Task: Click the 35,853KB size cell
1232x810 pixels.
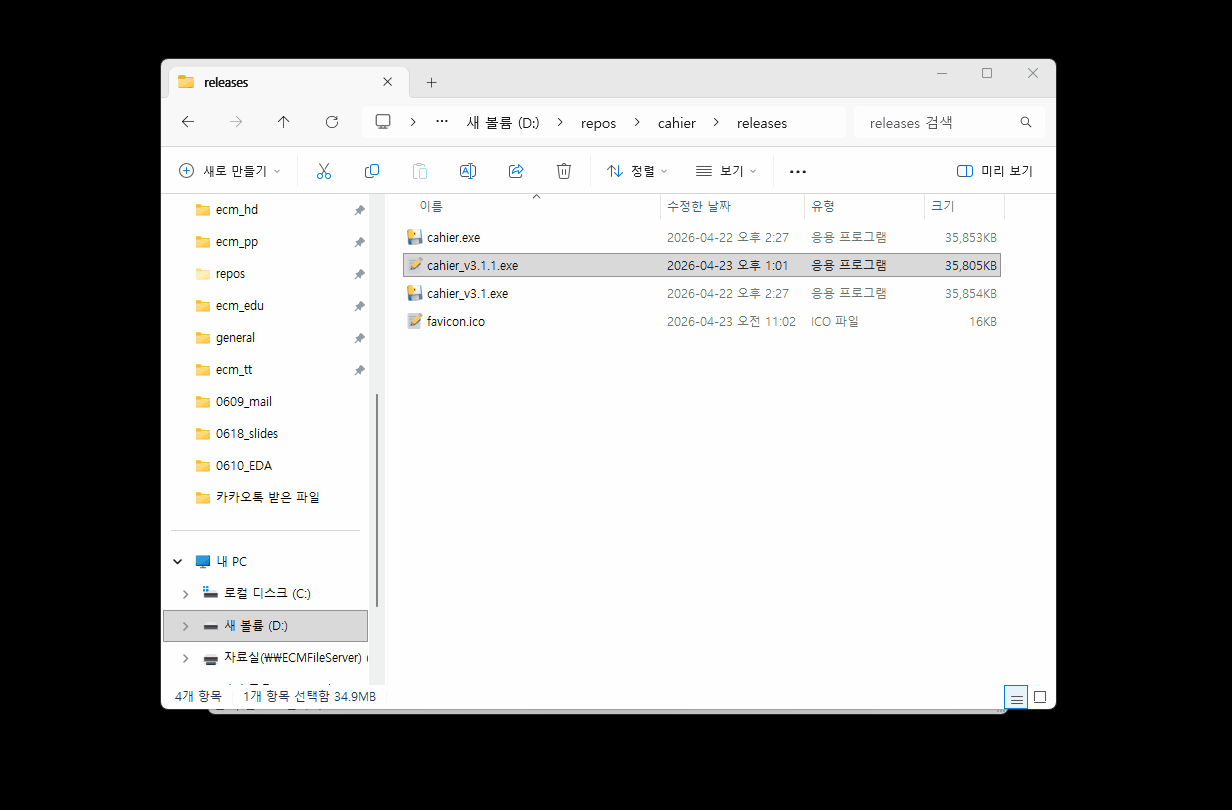Action: click(x=970, y=237)
